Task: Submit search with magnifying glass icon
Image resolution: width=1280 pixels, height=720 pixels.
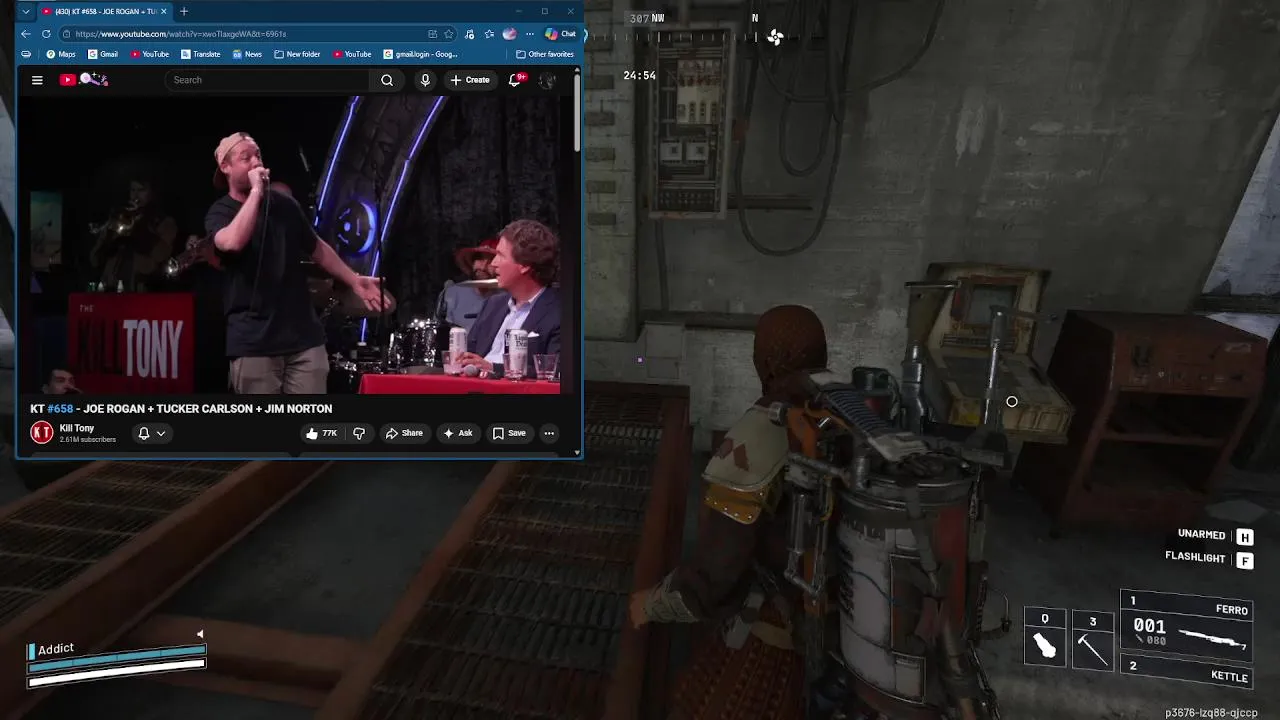Action: tap(387, 80)
